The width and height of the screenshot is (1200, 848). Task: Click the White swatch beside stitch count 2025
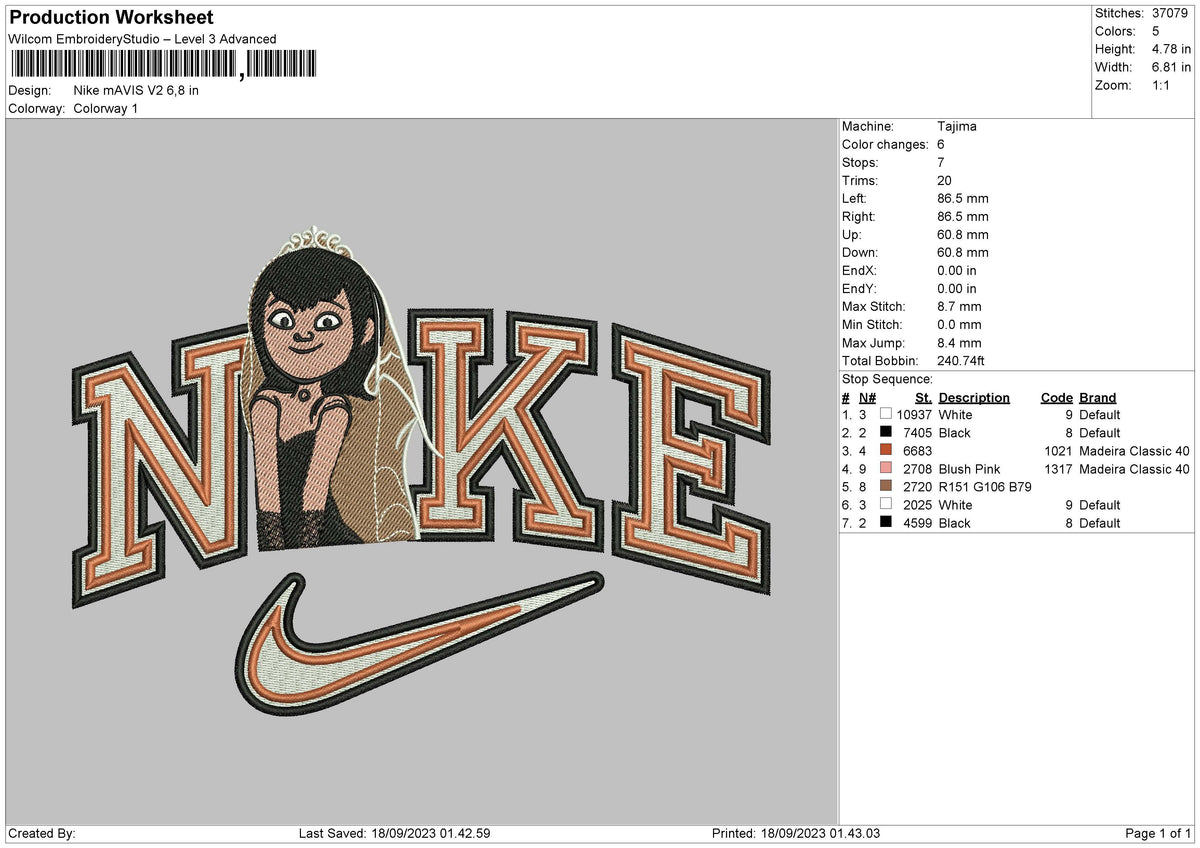885,505
